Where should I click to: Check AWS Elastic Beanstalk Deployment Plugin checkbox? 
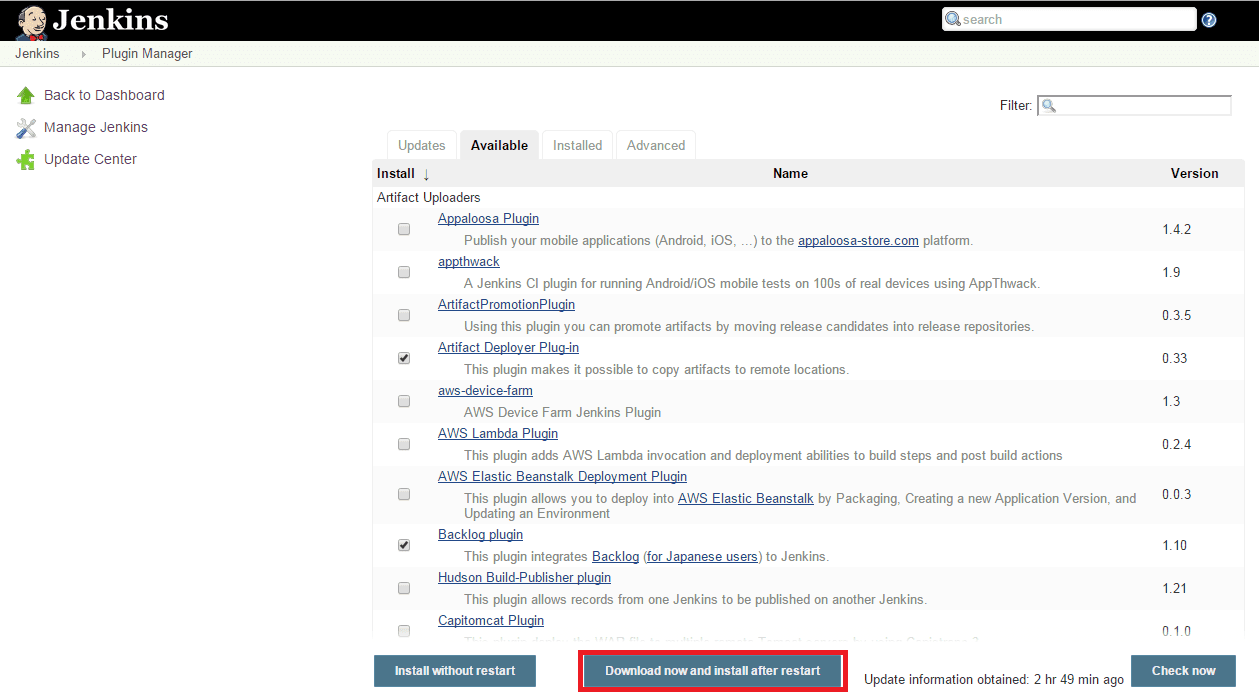coord(404,494)
